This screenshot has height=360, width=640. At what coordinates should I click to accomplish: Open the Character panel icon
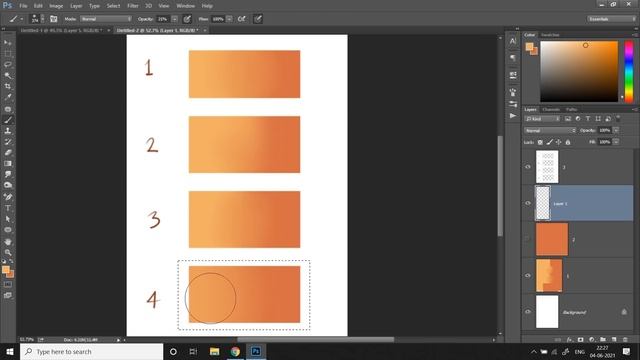click(513, 41)
